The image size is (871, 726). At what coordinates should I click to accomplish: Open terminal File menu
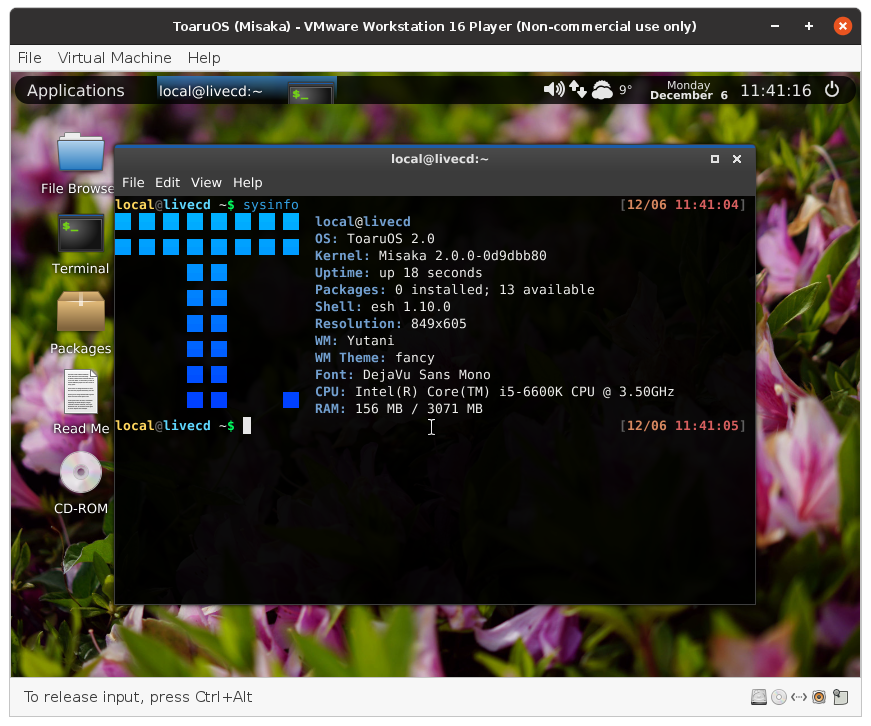[x=133, y=182]
